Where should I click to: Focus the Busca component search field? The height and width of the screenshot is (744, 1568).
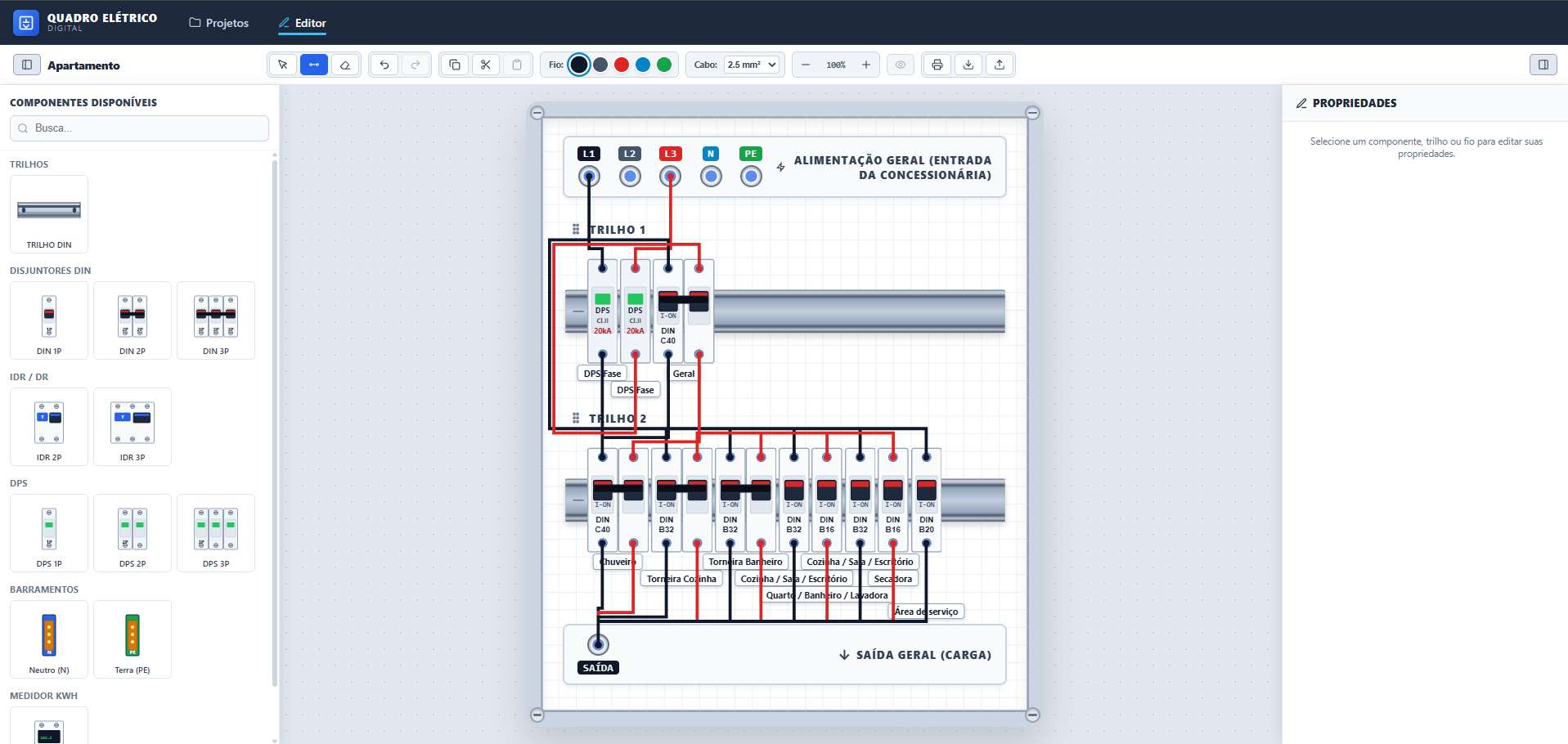(x=139, y=128)
